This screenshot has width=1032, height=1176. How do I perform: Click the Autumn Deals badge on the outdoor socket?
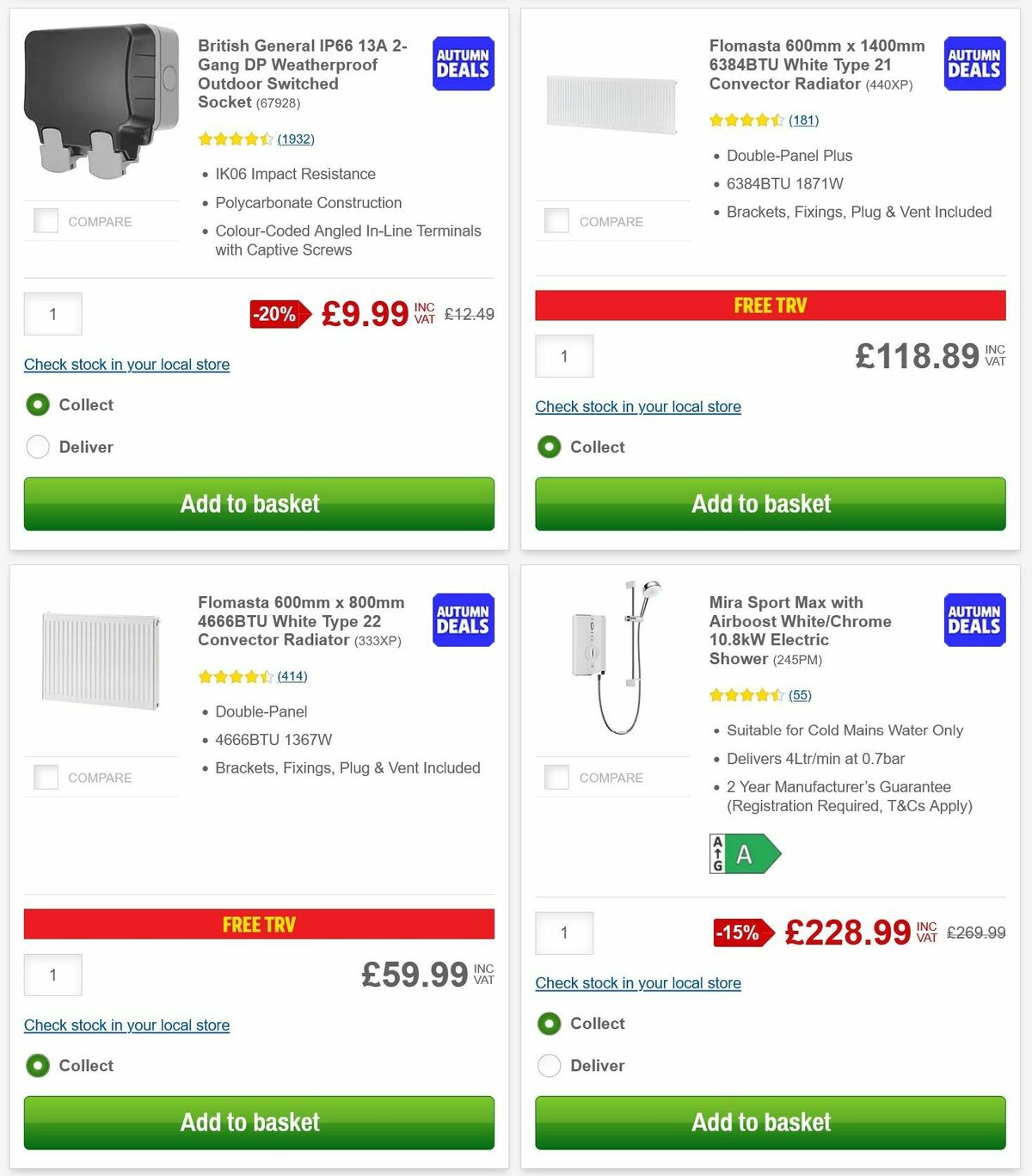coord(462,63)
